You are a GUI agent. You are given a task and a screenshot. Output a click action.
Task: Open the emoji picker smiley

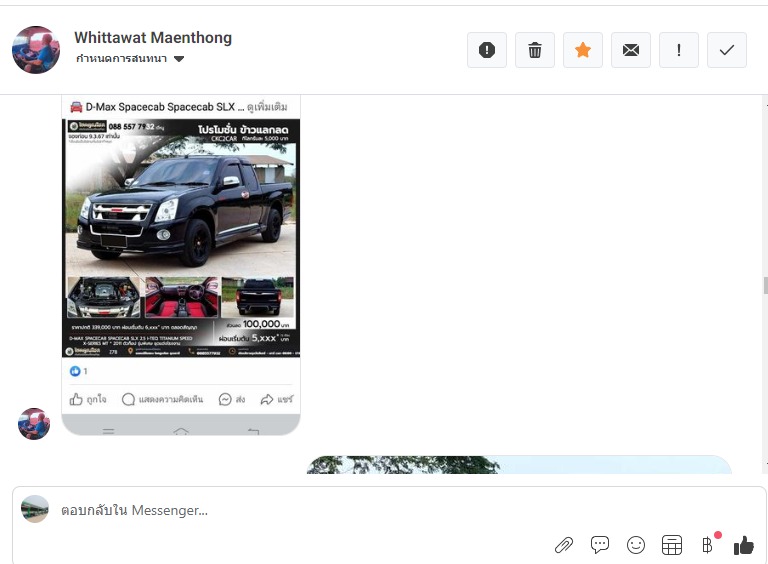(x=636, y=545)
